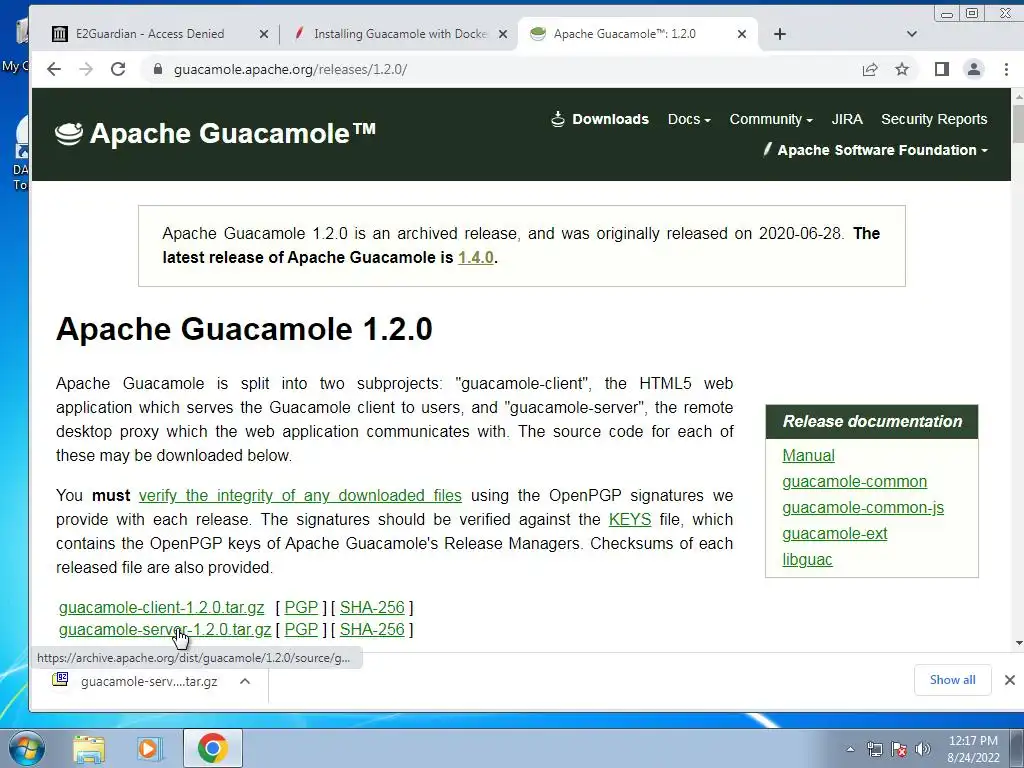Show hidden system tray icons

[x=850, y=749]
